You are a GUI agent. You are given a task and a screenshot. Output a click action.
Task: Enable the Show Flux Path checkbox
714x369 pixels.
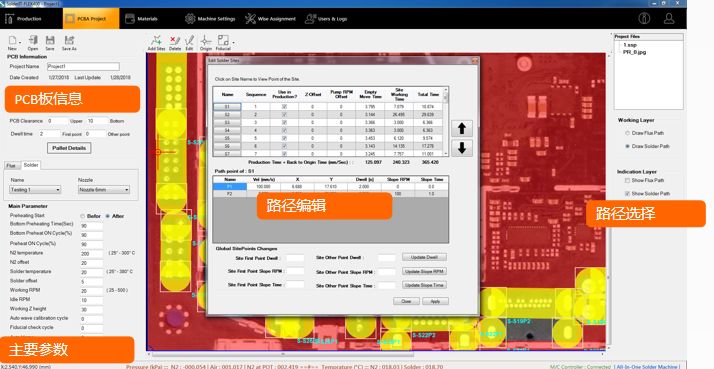click(x=627, y=180)
